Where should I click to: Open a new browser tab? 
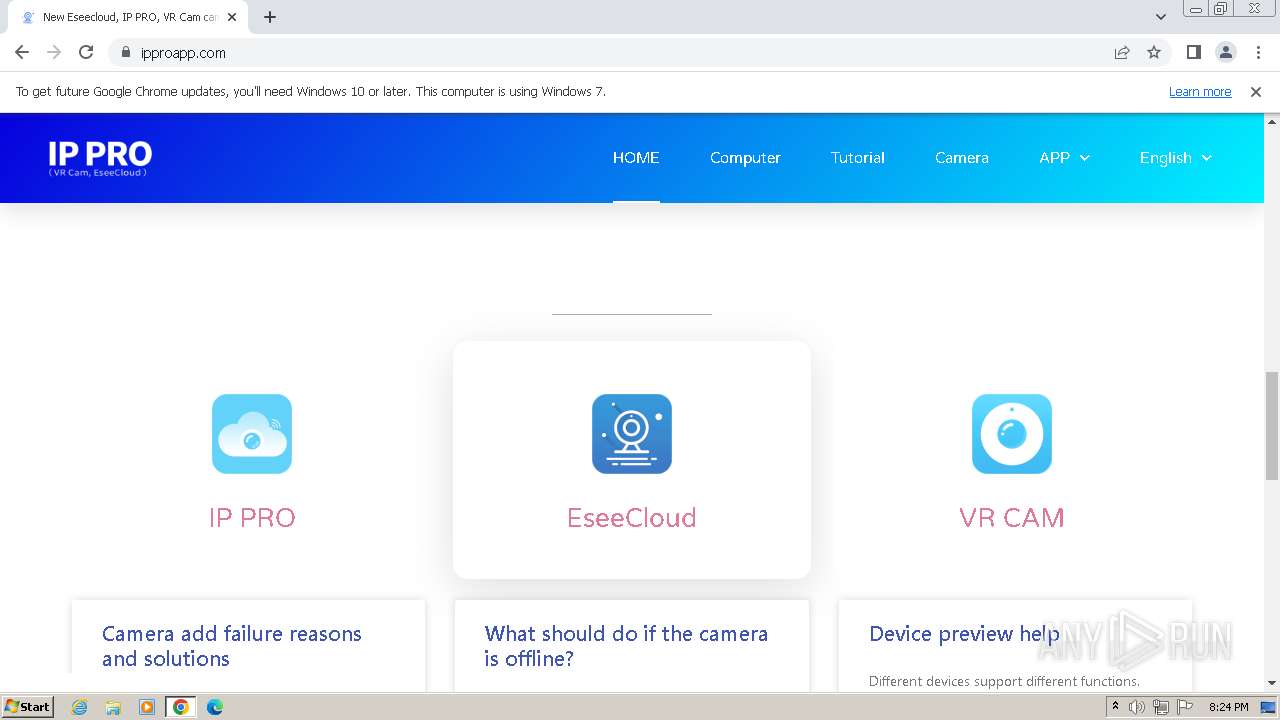pos(270,17)
